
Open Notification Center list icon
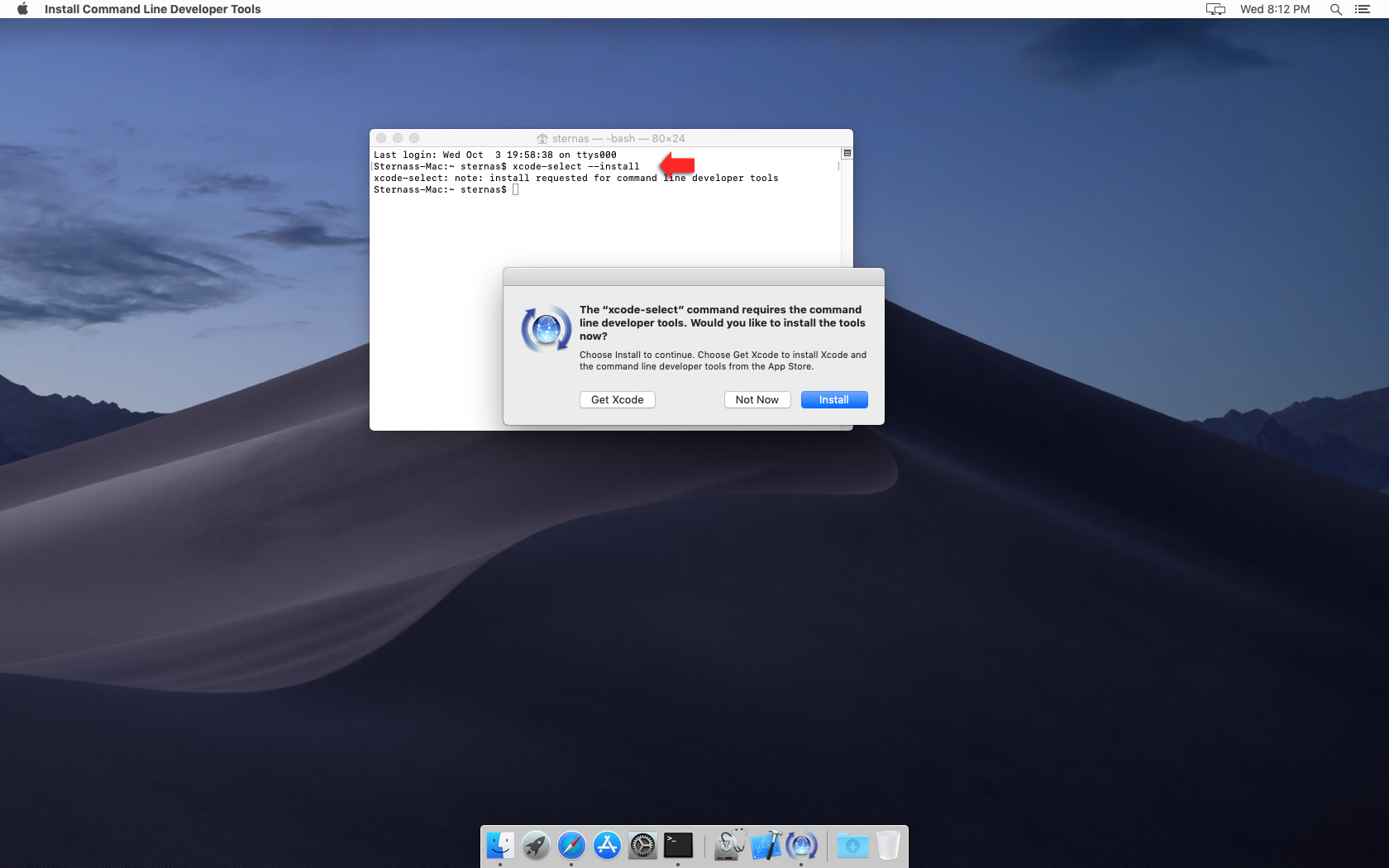(x=1363, y=9)
